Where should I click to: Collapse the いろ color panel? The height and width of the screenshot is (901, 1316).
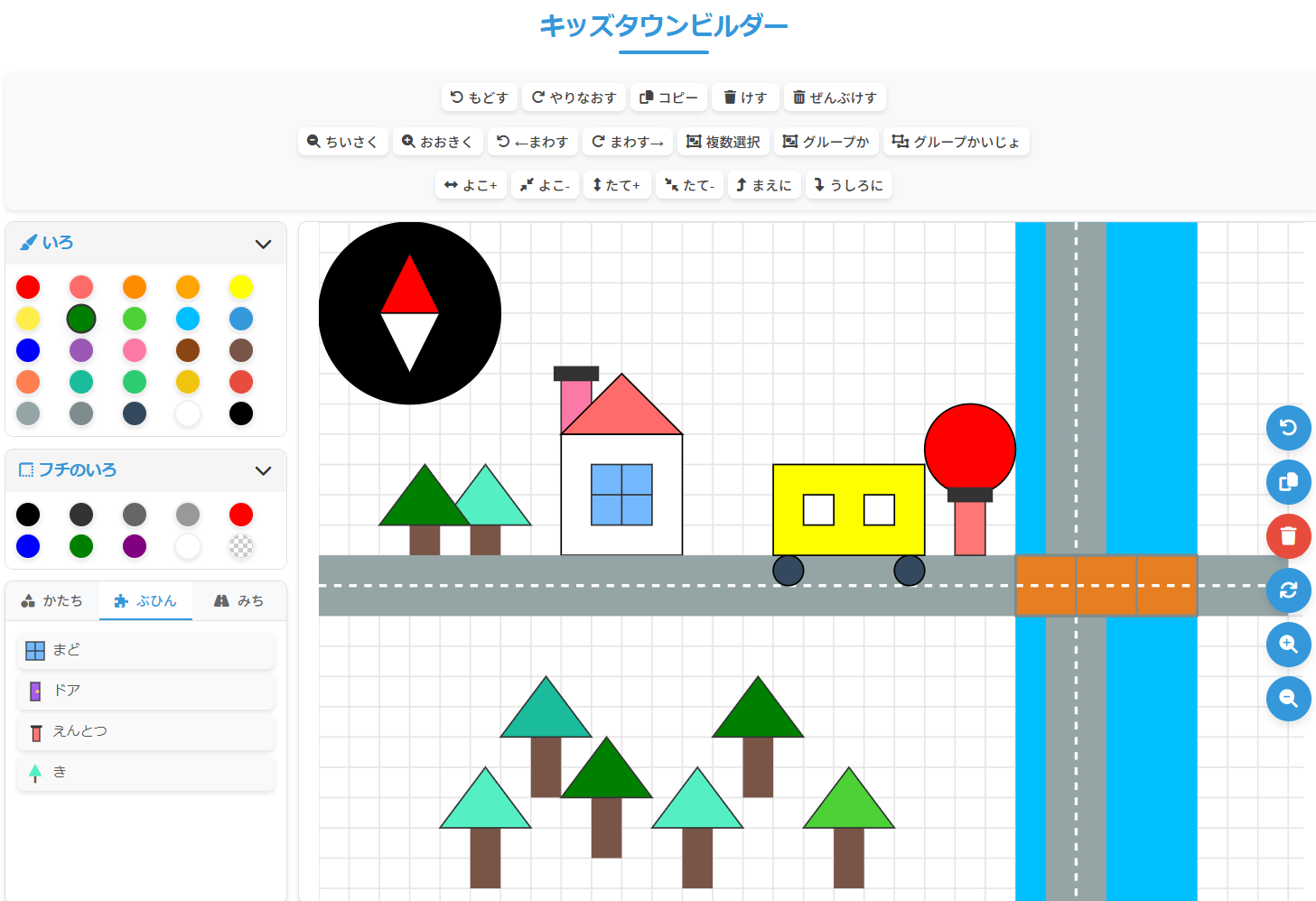click(x=263, y=244)
